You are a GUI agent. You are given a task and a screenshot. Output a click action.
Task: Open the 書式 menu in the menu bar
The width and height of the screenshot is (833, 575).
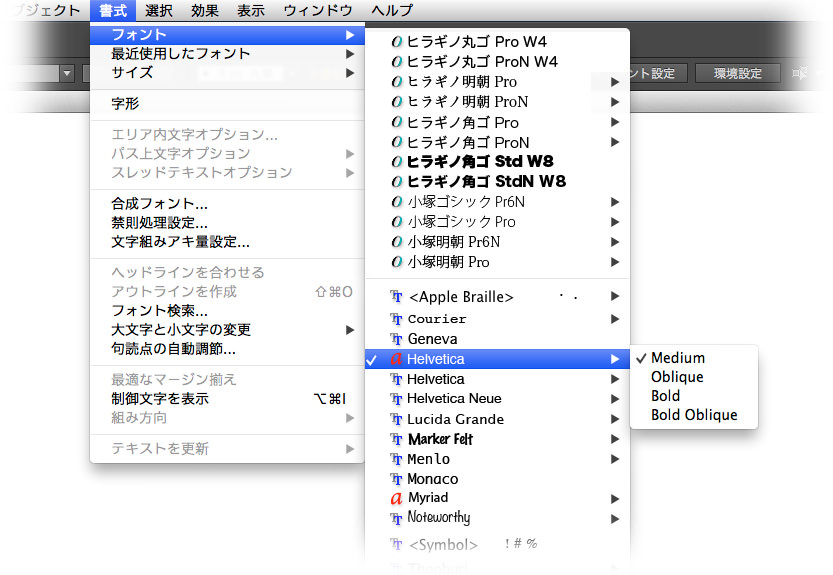(x=113, y=10)
